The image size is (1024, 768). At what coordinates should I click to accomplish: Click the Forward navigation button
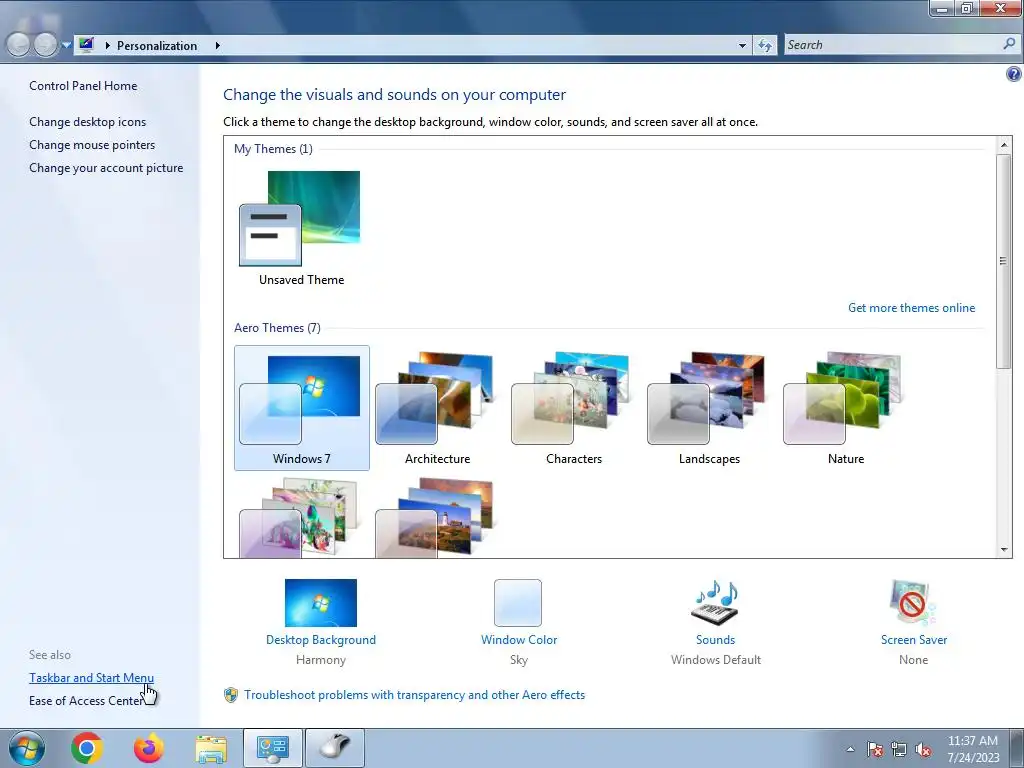point(46,44)
